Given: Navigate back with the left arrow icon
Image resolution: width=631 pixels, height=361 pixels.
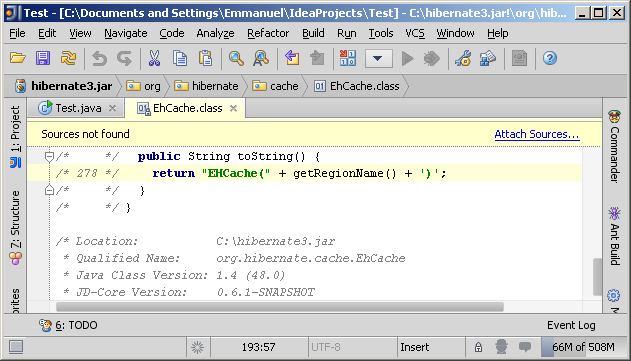Looking at the screenshot, I should tap(292, 58).
